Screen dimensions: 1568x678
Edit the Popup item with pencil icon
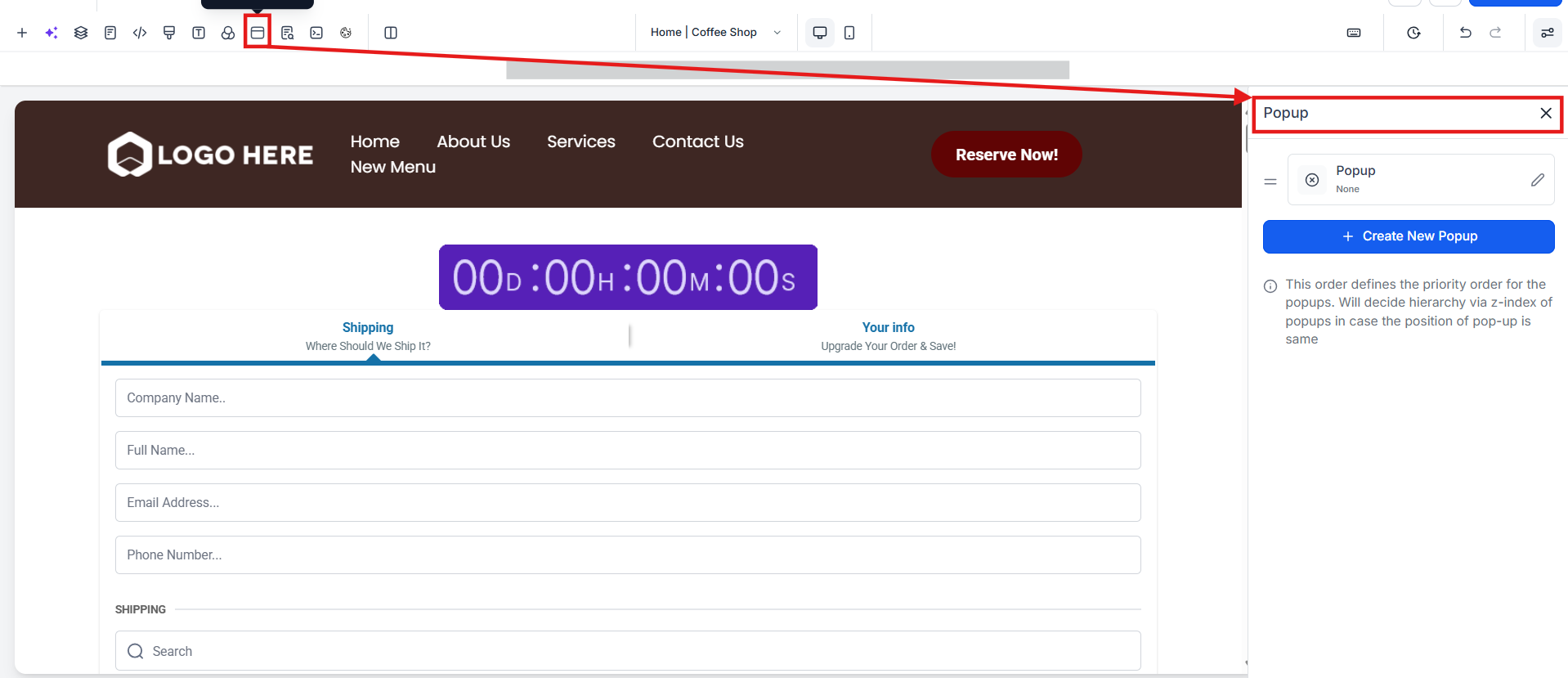tap(1537, 180)
